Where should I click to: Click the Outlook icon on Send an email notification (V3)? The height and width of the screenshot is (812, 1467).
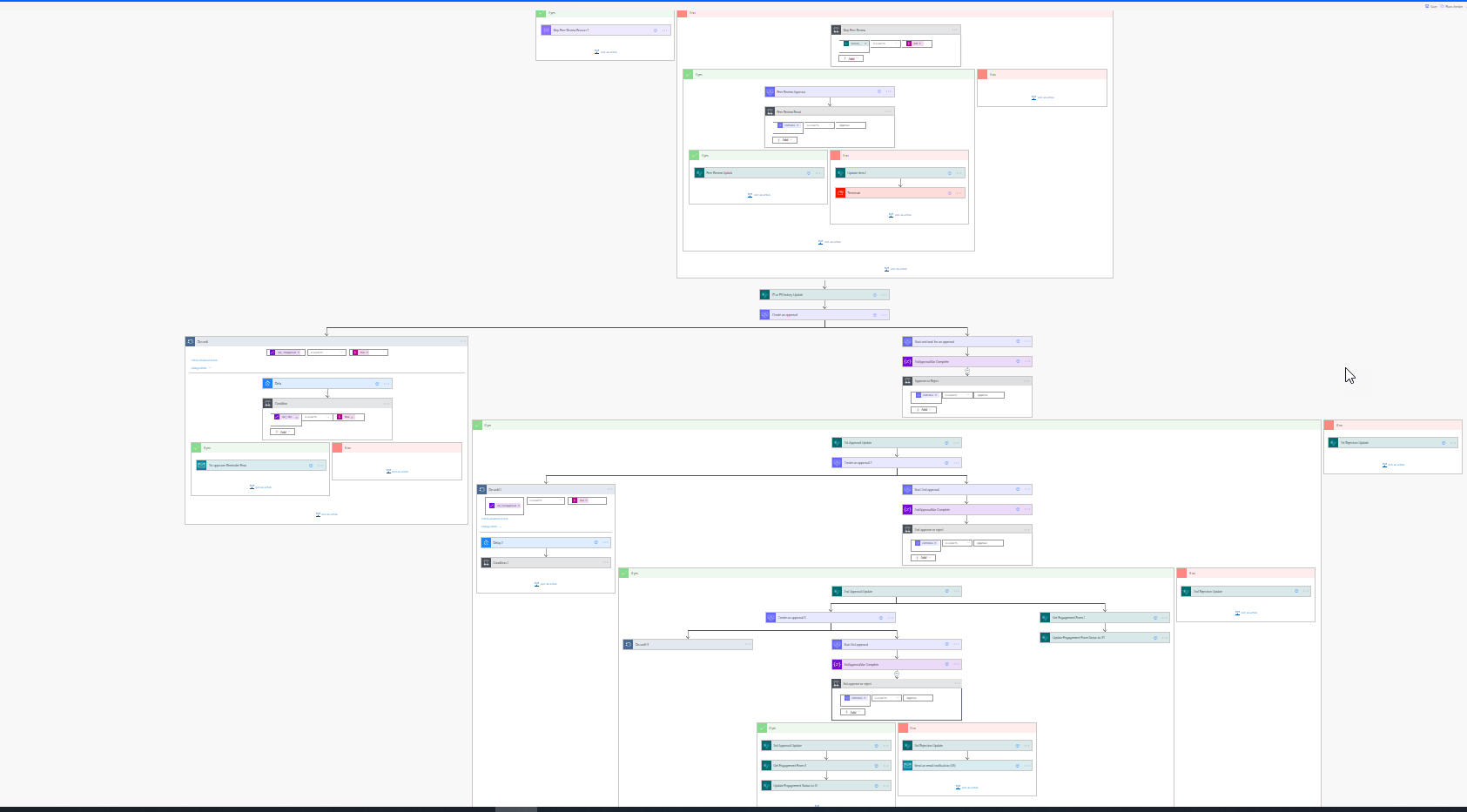[909, 766]
